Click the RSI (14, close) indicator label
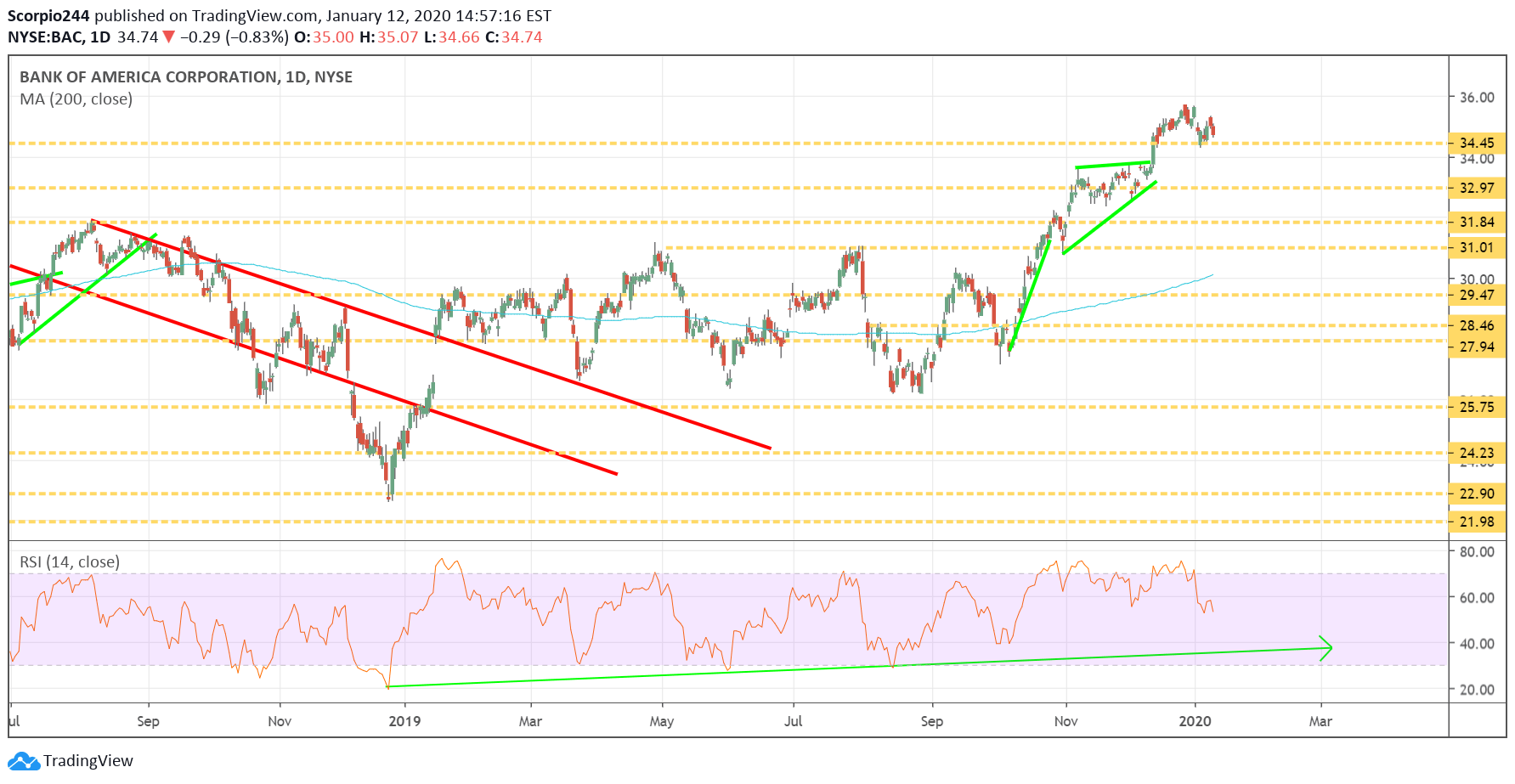 coord(70,562)
